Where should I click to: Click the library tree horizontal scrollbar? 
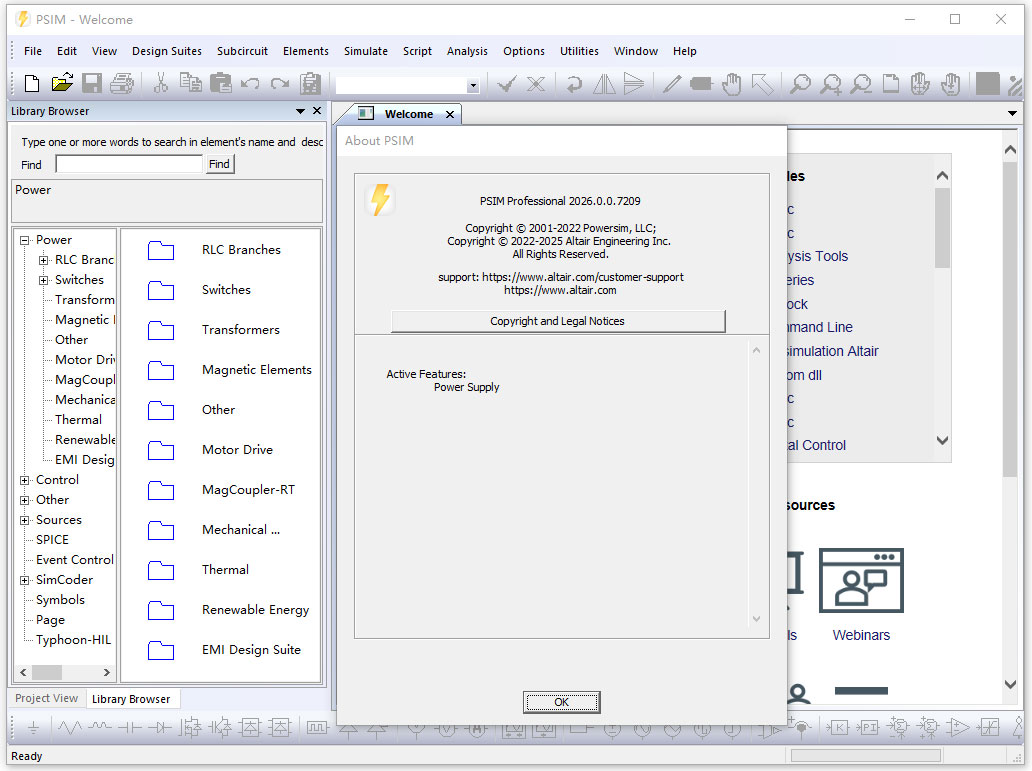(60, 672)
